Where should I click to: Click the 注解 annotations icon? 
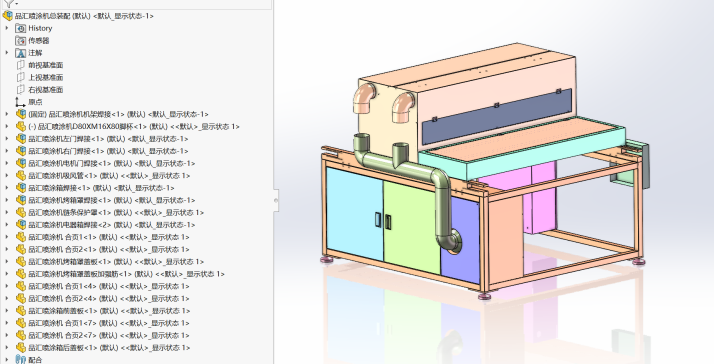(20, 53)
